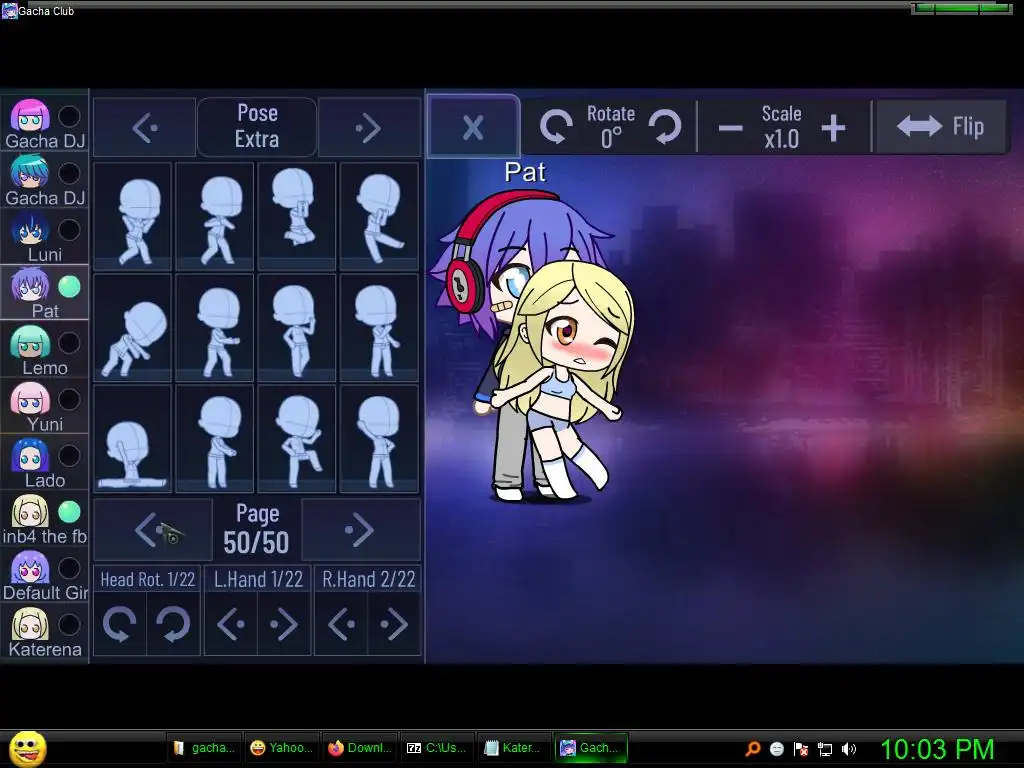The height and width of the screenshot is (768, 1024).
Task: Choose the second pose in middle row
Action: tap(215, 328)
